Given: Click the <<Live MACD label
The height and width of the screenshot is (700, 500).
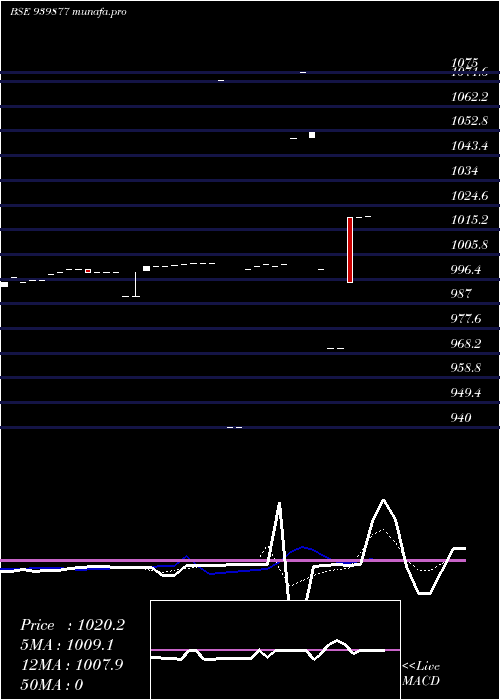Looking at the screenshot, I should coord(421,674).
